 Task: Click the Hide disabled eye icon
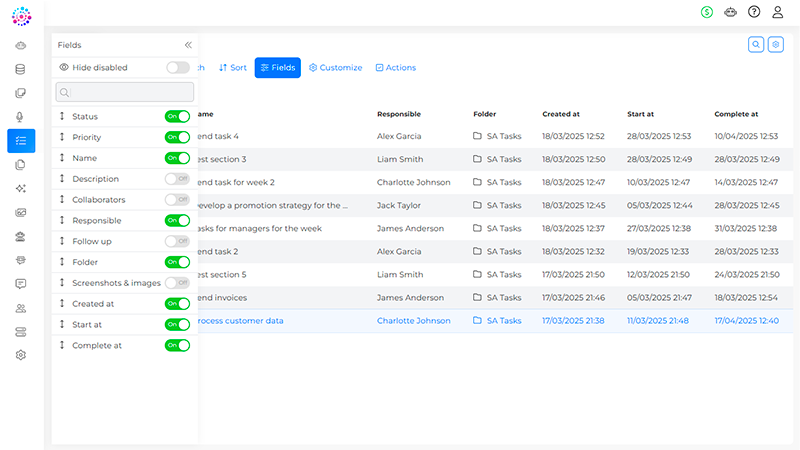click(x=64, y=67)
